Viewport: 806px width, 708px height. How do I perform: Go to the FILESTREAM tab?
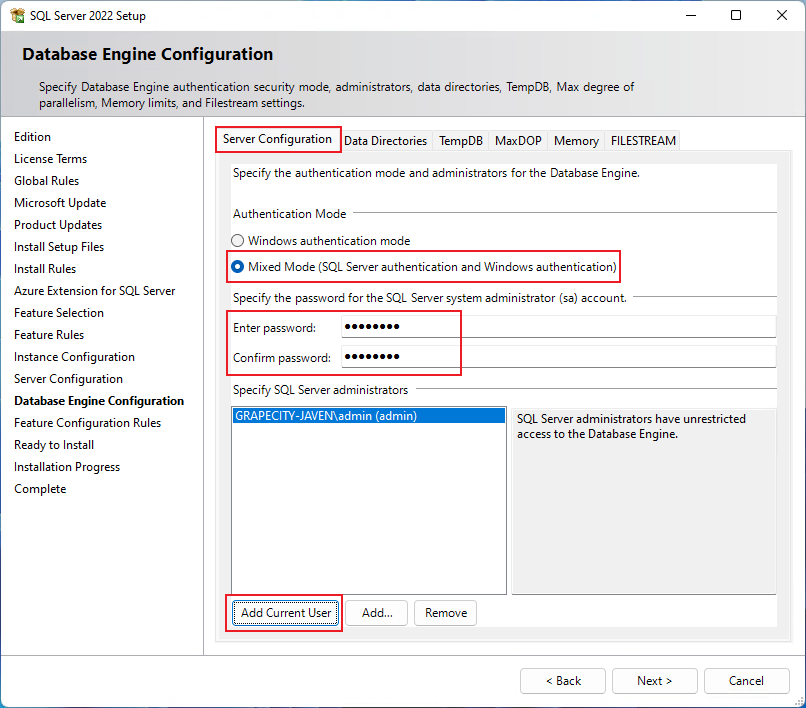[x=643, y=141]
